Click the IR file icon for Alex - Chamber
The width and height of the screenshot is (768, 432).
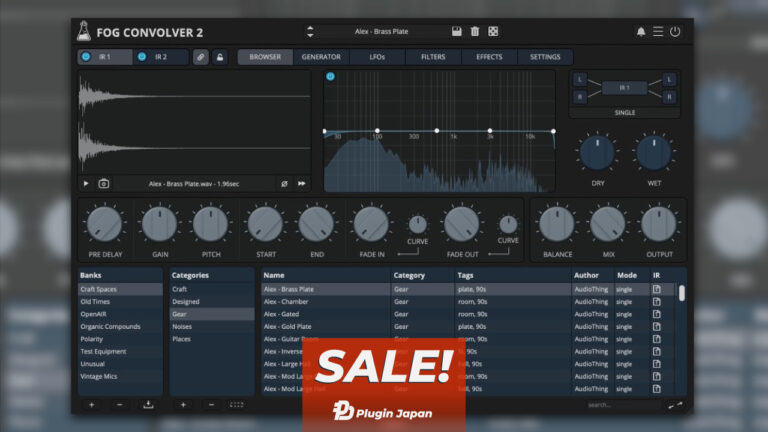(x=657, y=302)
